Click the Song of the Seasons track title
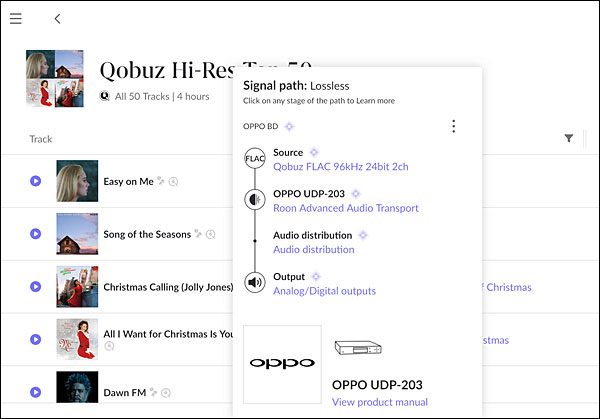The width and height of the screenshot is (600, 419). tap(147, 234)
